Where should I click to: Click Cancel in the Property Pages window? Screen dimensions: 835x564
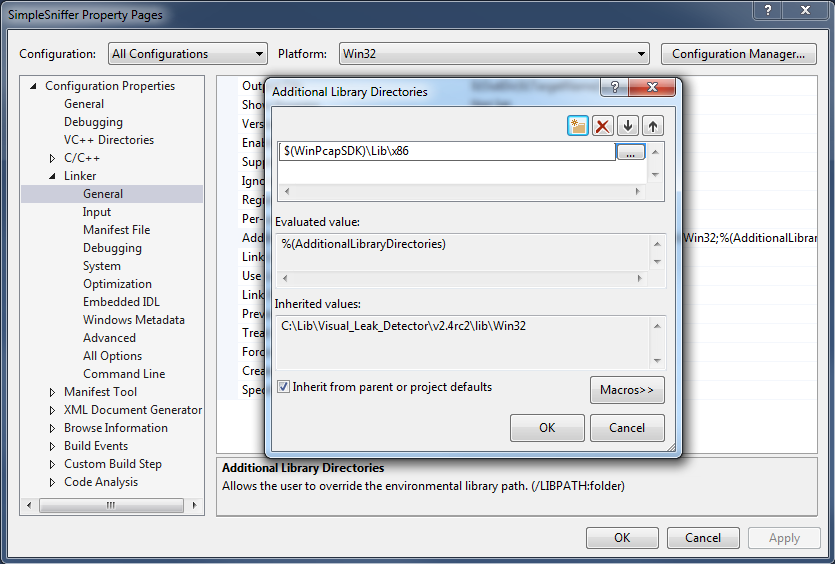[x=703, y=538]
